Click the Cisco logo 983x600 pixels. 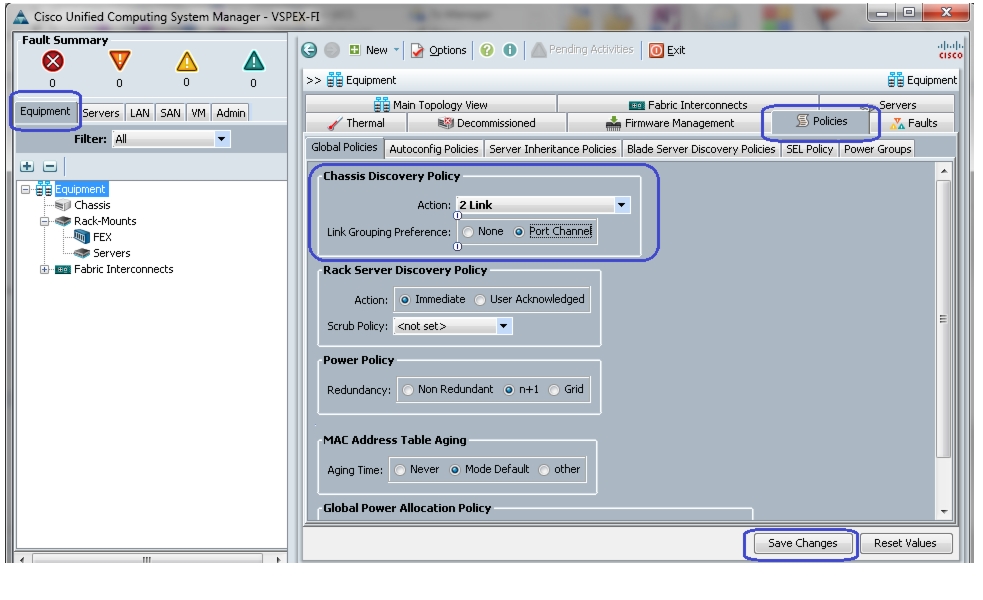coord(950,50)
